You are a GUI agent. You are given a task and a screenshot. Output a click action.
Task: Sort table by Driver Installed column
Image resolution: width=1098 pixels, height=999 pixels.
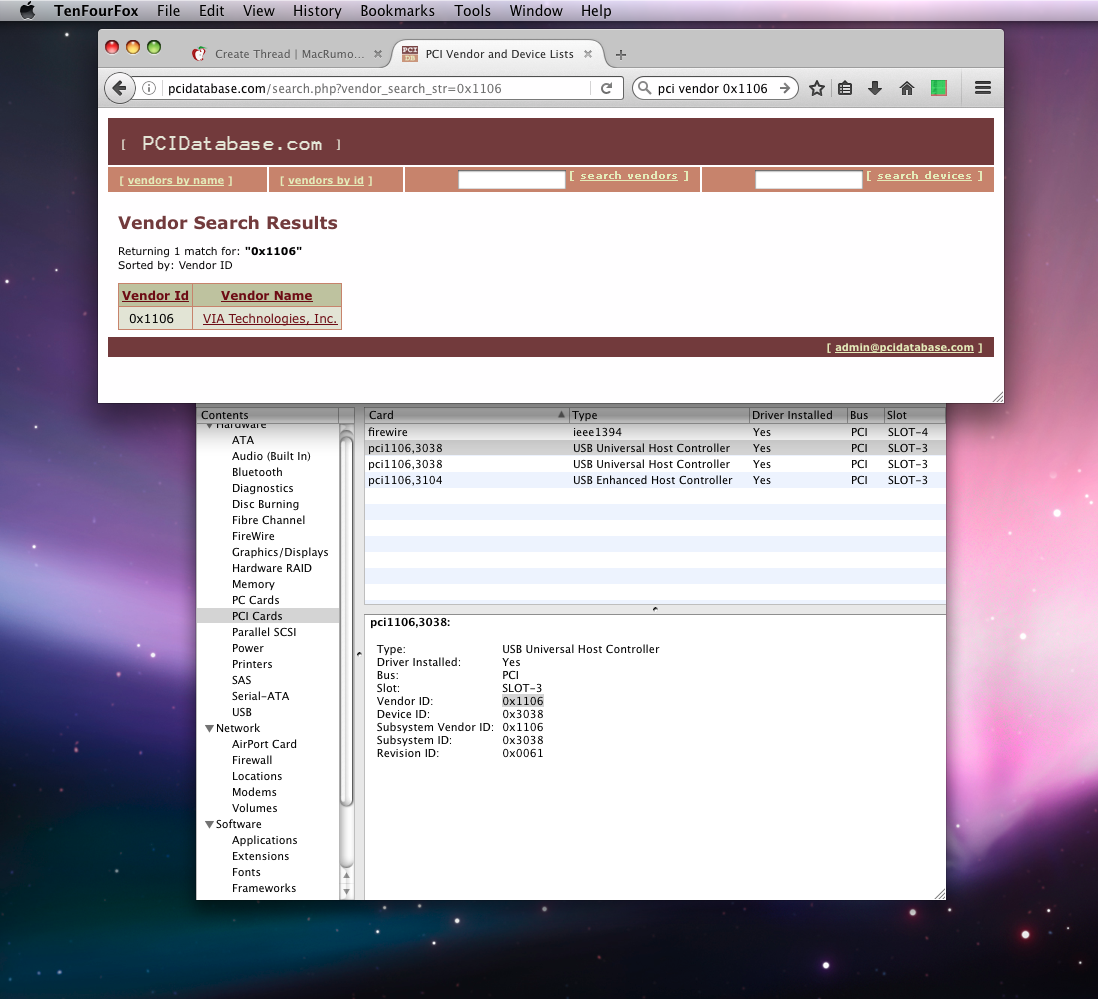(797, 414)
